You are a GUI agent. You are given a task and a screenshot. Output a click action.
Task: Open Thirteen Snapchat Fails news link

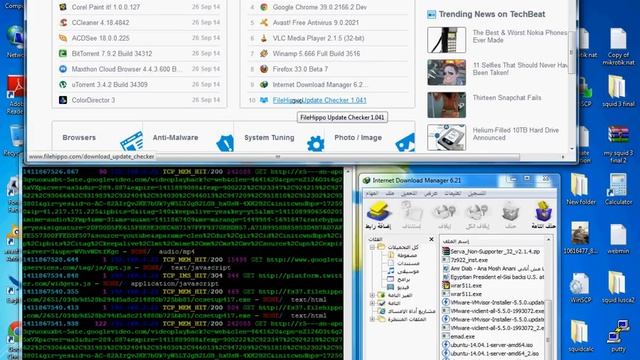pyautogui.click(x=507, y=98)
